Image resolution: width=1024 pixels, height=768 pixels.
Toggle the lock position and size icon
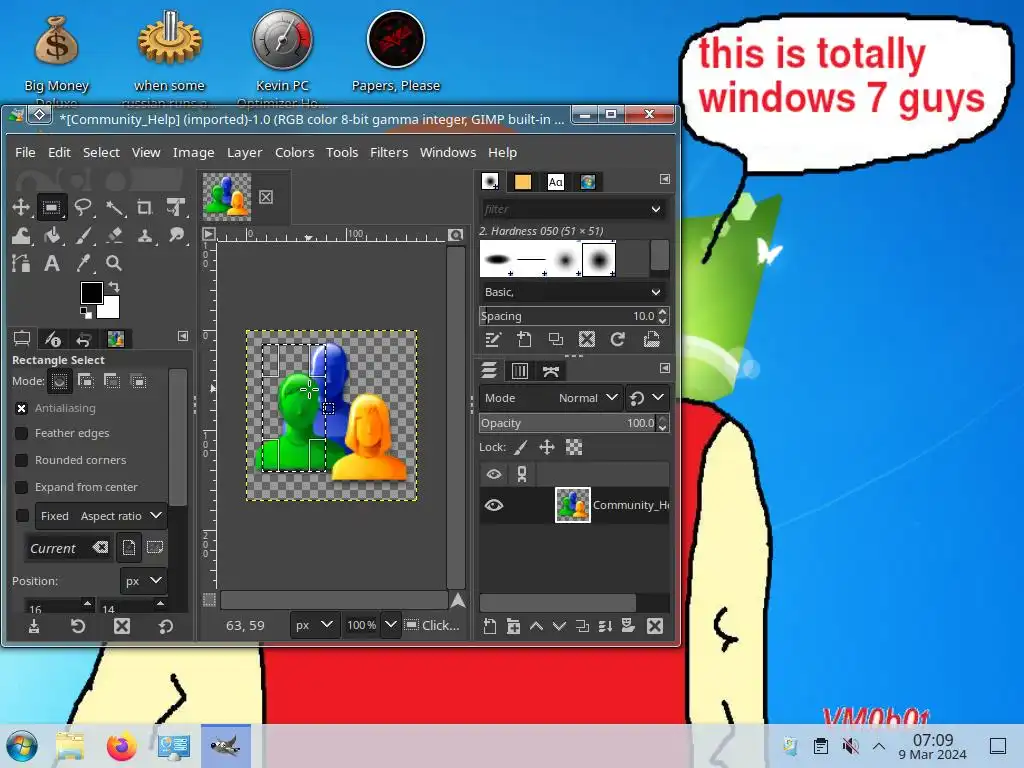point(547,447)
